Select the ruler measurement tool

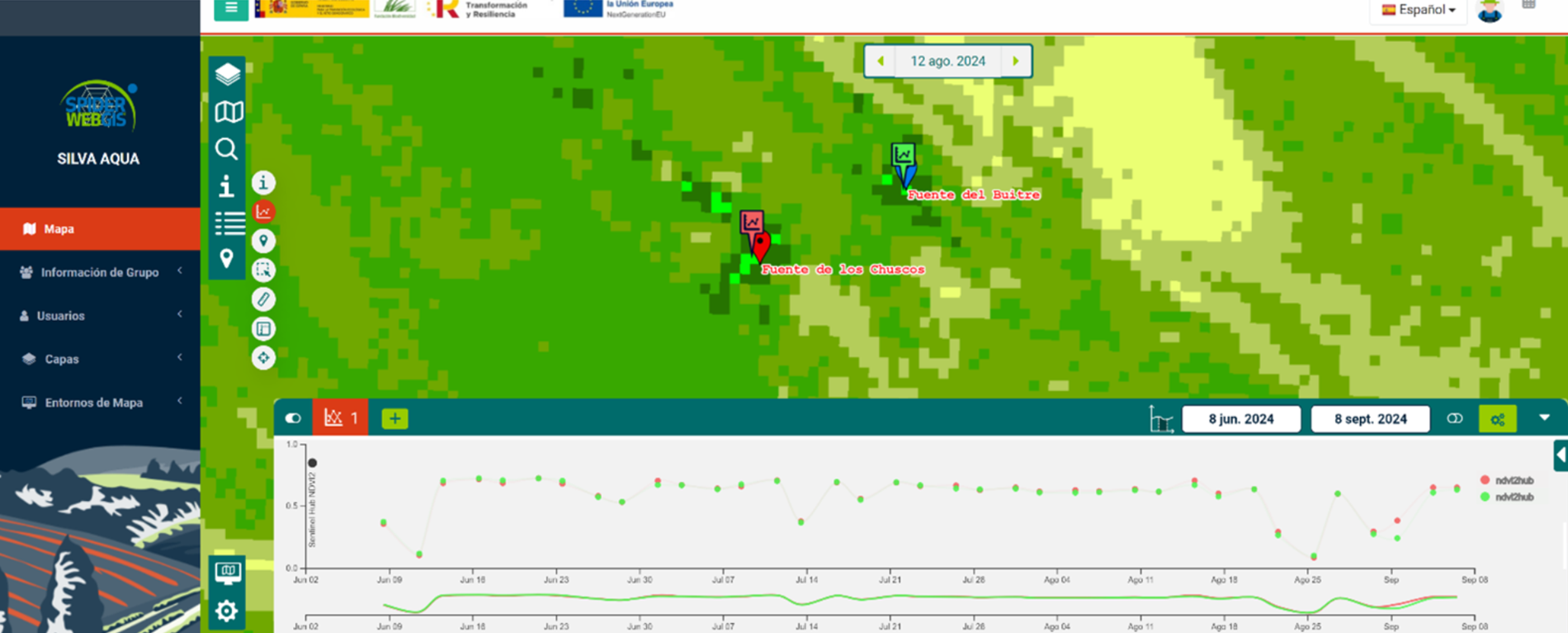tap(263, 300)
